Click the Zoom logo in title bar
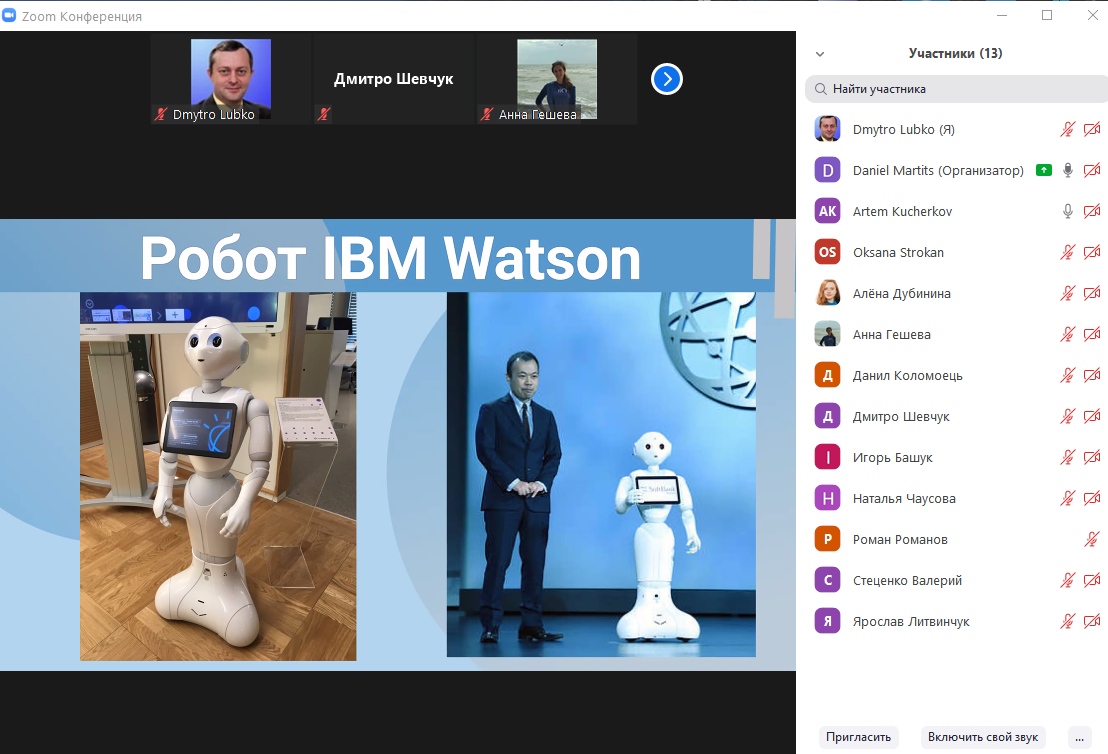 [10, 16]
